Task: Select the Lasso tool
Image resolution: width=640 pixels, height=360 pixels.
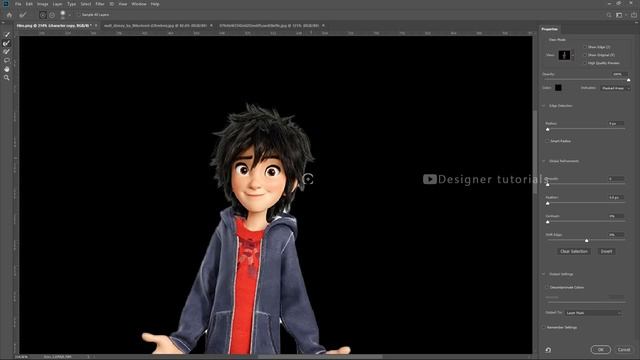Action: tap(7, 60)
